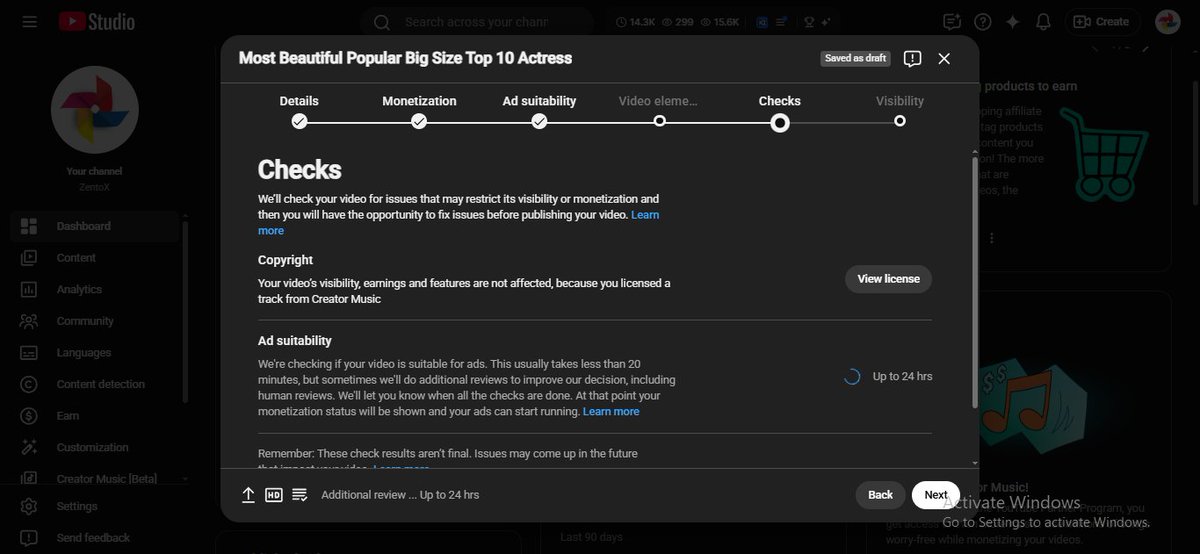Click the YouTube Studio logo
The image size is (1200, 554).
tap(96, 21)
